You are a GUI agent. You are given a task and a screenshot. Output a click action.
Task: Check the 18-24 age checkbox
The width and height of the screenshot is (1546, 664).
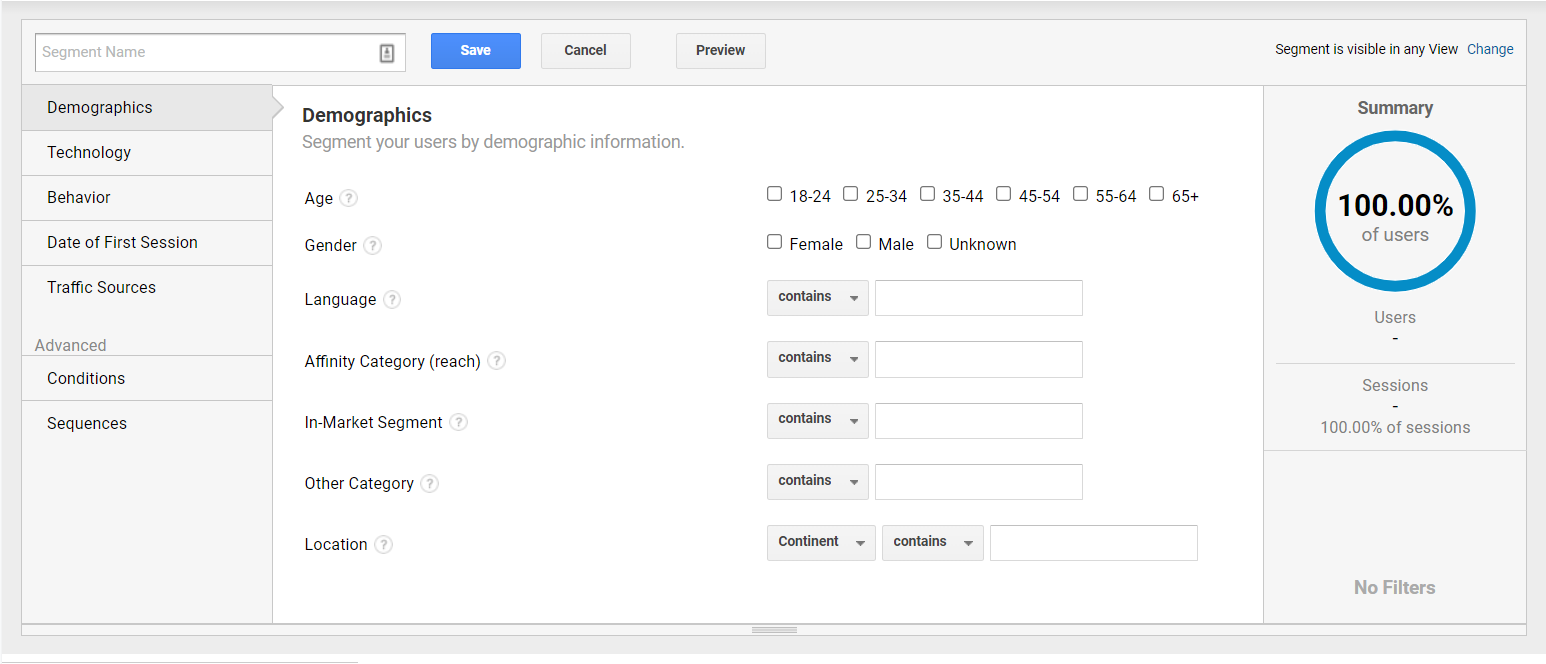pos(774,193)
